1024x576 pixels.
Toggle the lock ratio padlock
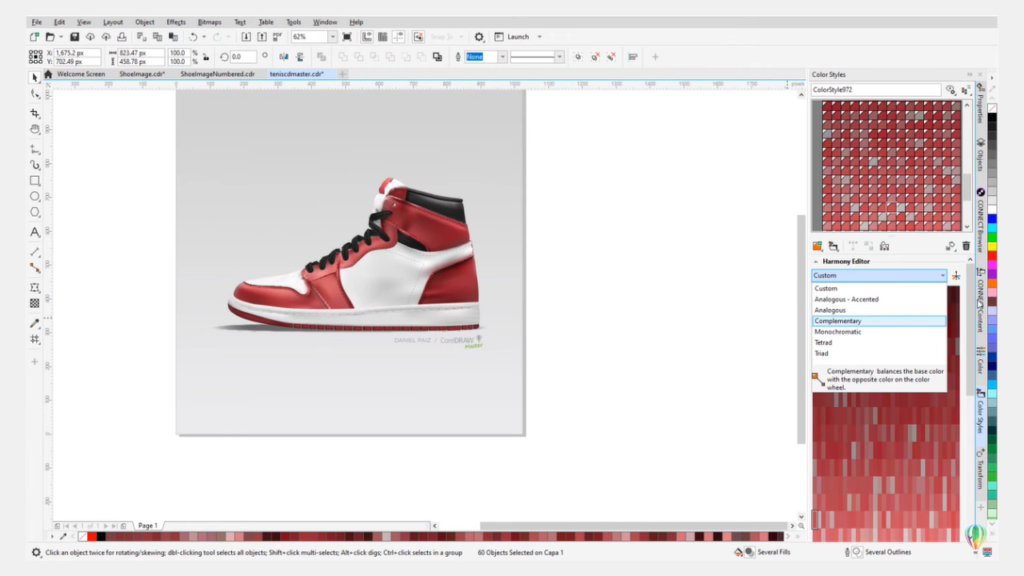coord(206,57)
